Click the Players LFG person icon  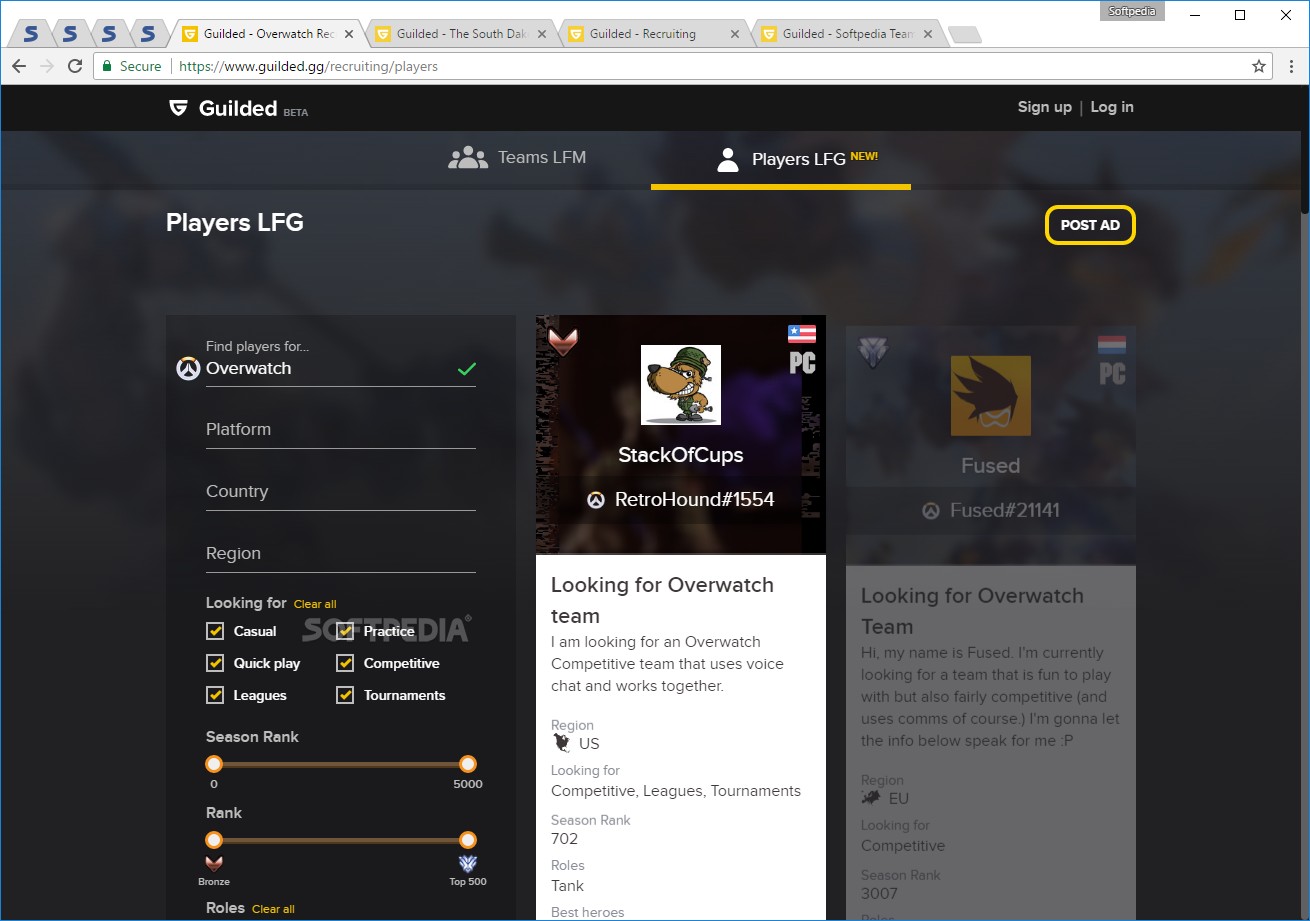pyautogui.click(x=728, y=159)
